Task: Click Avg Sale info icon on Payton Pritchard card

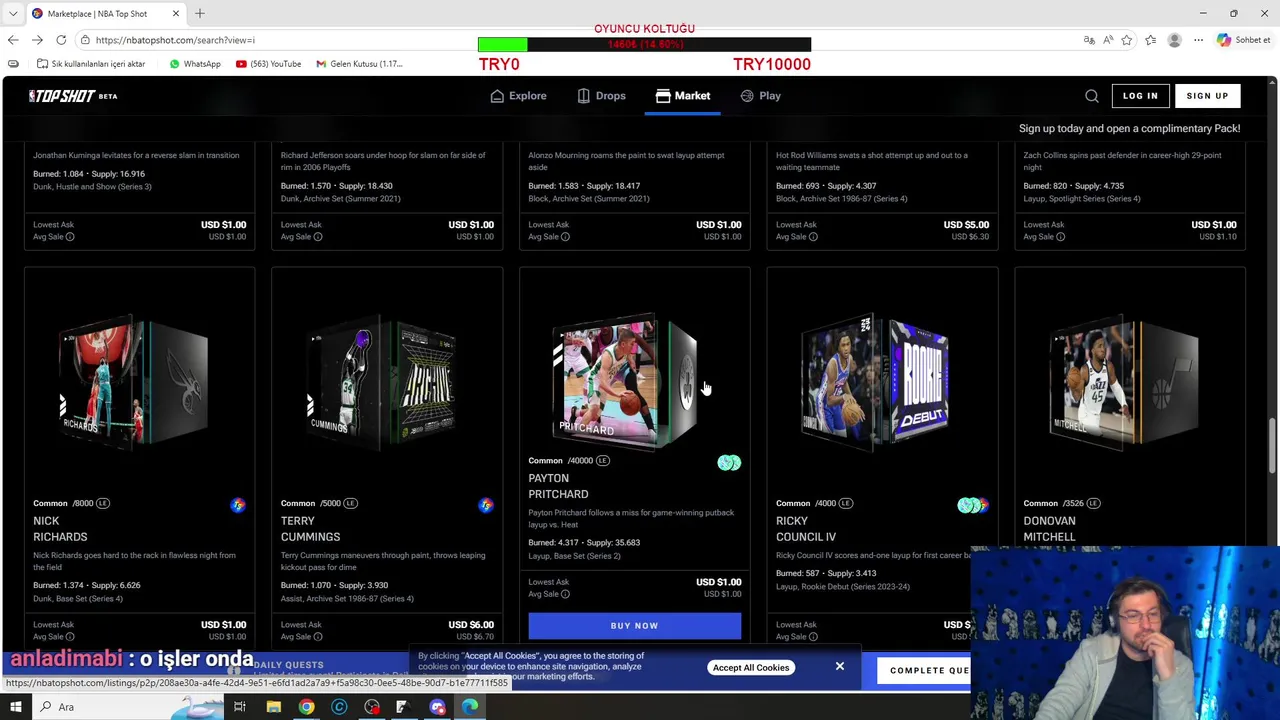Action: [565, 594]
